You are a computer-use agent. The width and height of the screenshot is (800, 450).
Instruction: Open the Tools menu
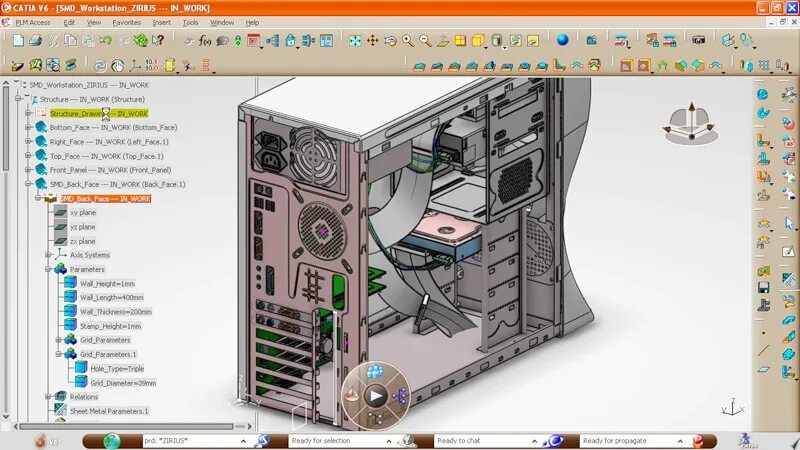coord(190,22)
